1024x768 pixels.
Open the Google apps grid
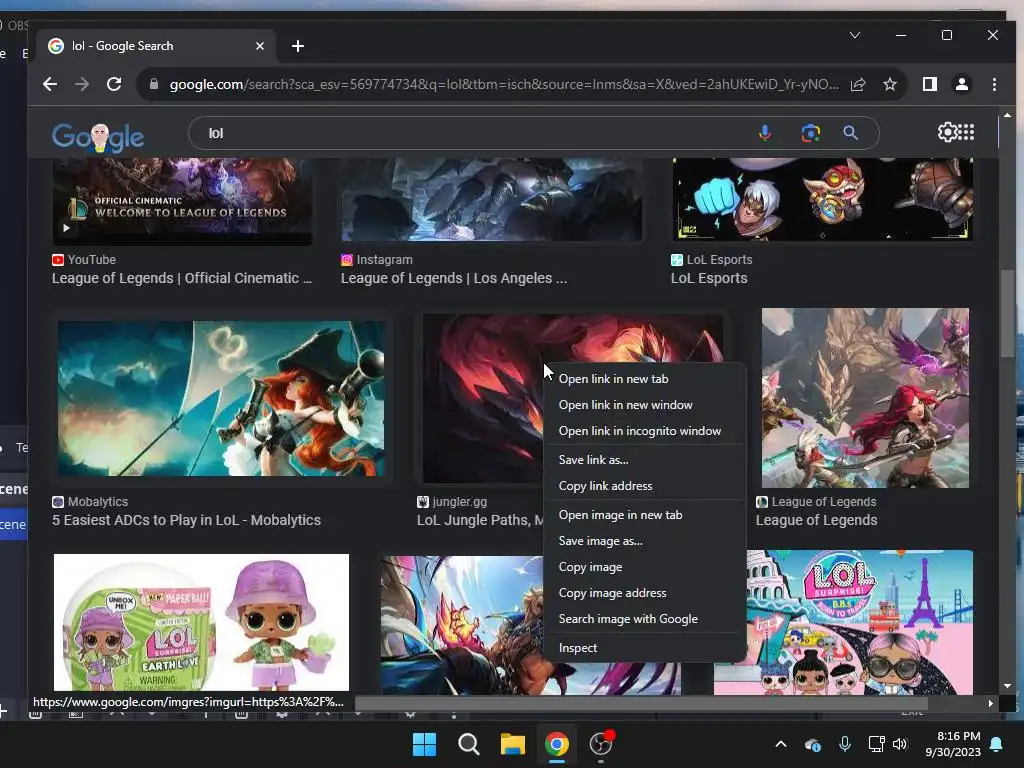[x=966, y=133]
